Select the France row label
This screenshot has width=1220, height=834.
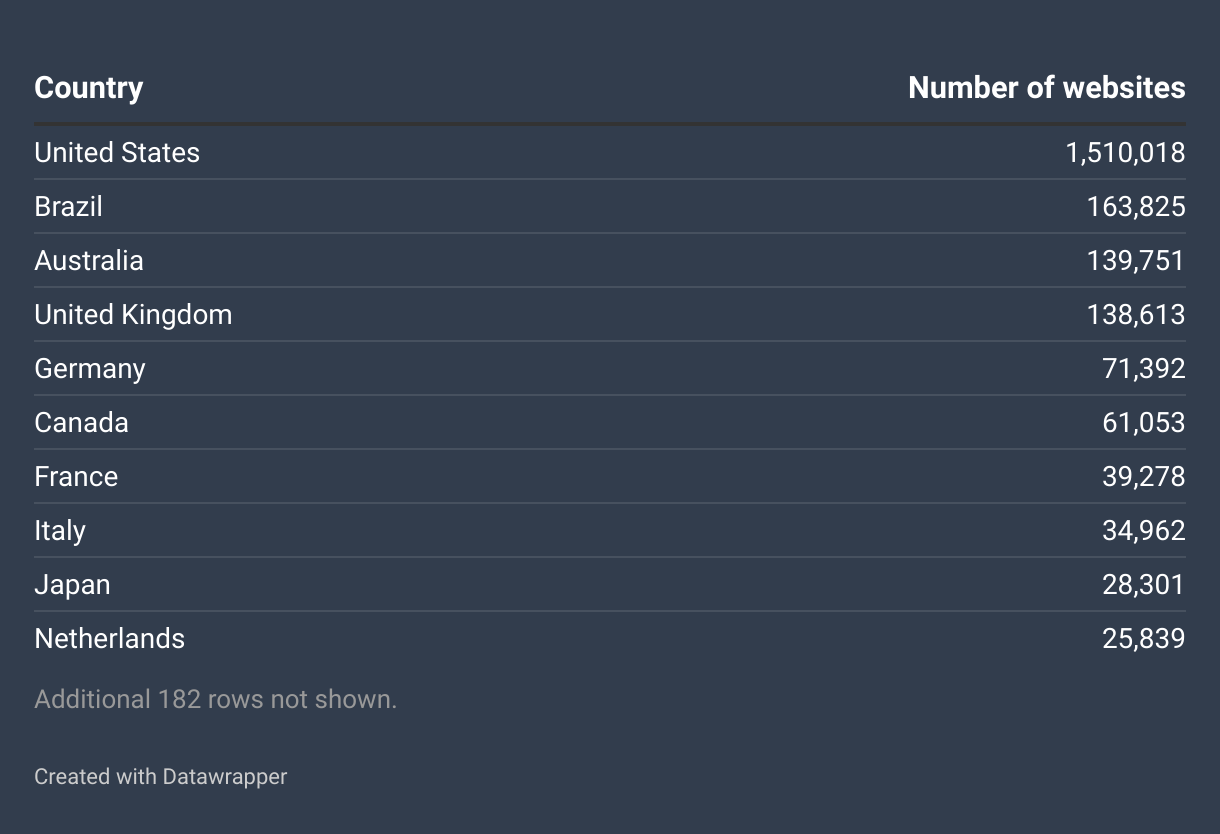click(76, 476)
